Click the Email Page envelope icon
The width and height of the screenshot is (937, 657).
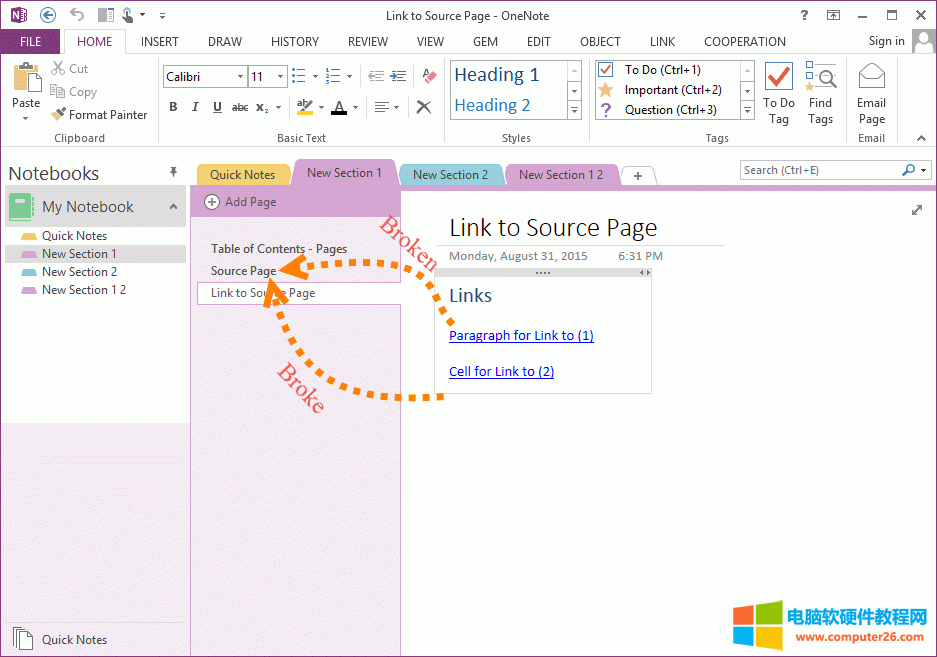(871, 77)
